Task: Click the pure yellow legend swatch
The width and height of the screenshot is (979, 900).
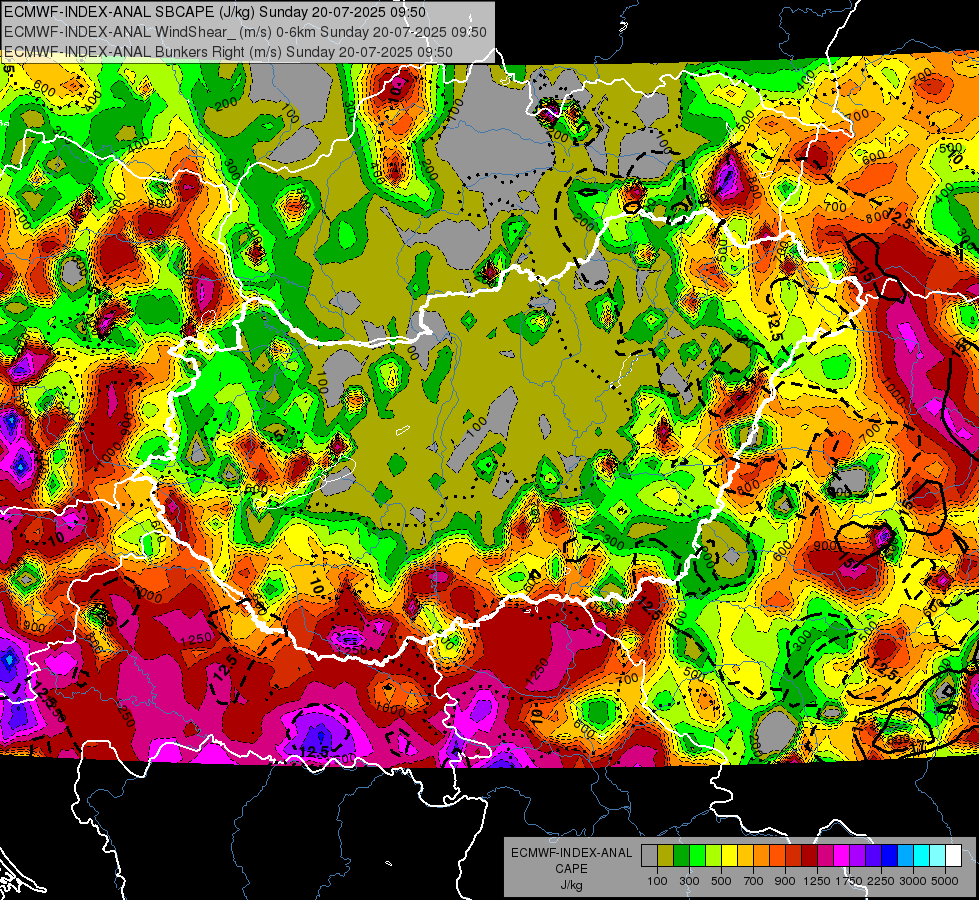Action: (x=729, y=856)
